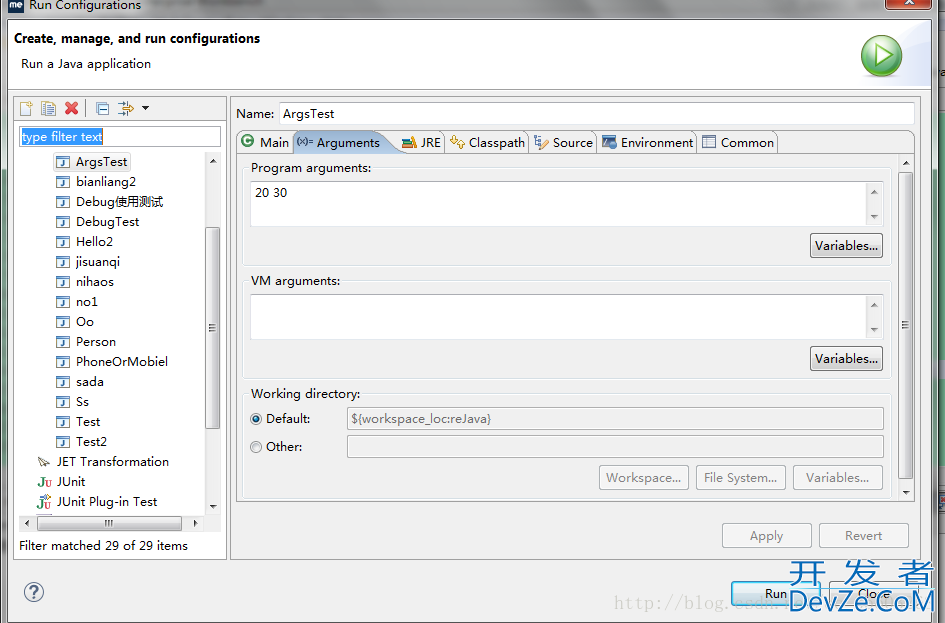Click the tree's scroll up arrow
Viewport: 945px width, 623px height.
pyautogui.click(x=213, y=161)
